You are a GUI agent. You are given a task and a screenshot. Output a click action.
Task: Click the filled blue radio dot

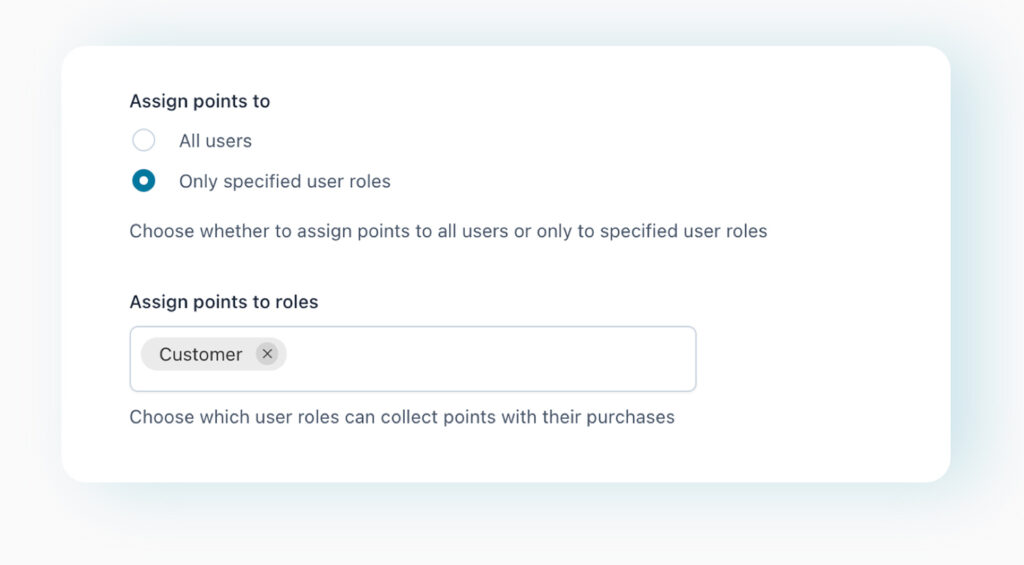pyautogui.click(x=144, y=182)
